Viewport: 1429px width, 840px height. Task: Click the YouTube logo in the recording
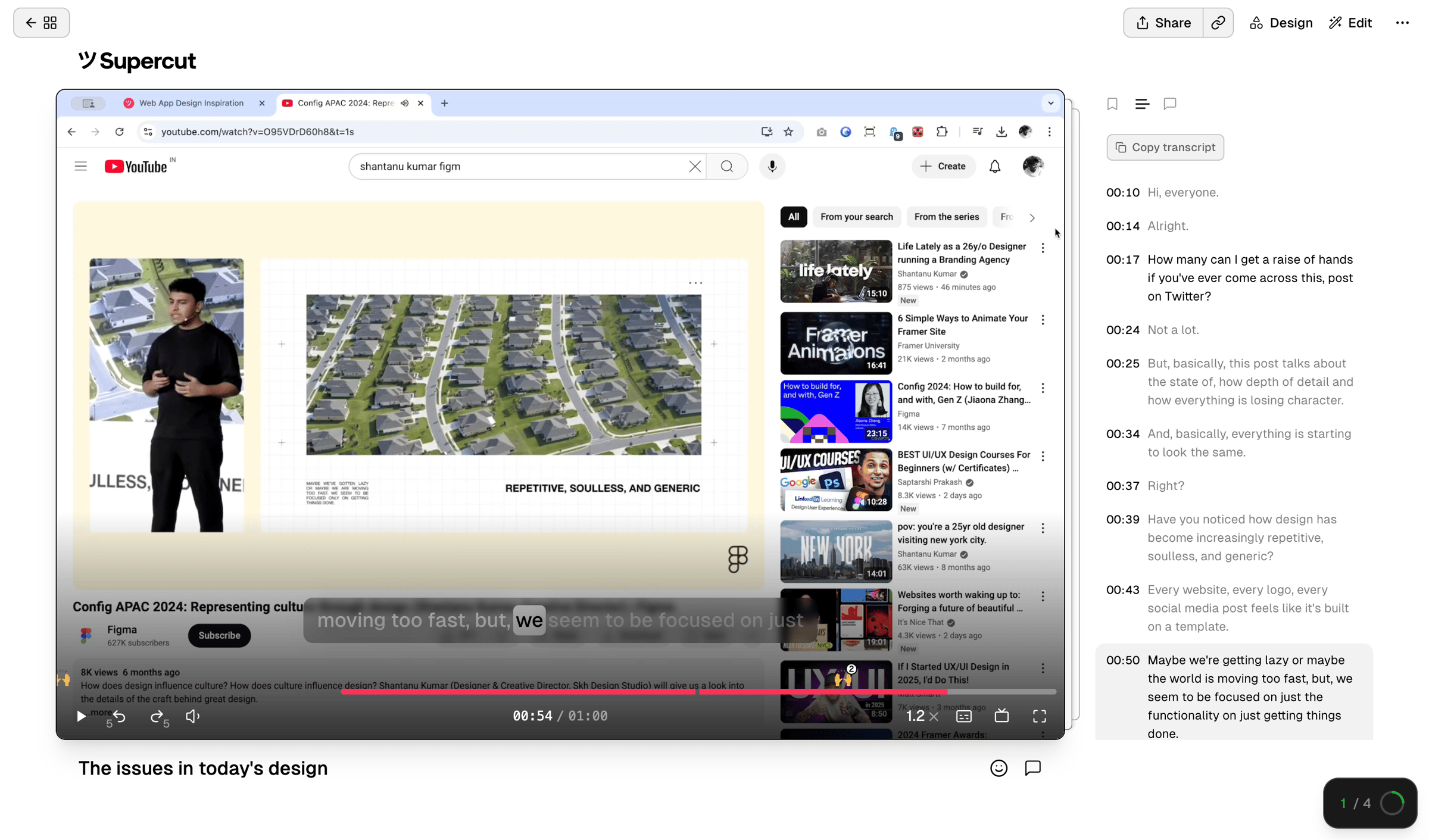[136, 166]
